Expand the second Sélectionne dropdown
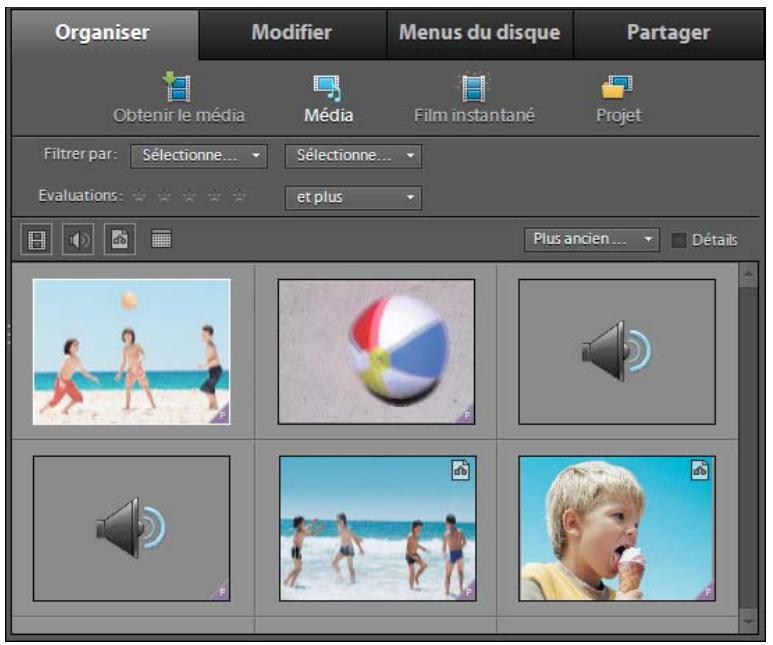 (353, 156)
